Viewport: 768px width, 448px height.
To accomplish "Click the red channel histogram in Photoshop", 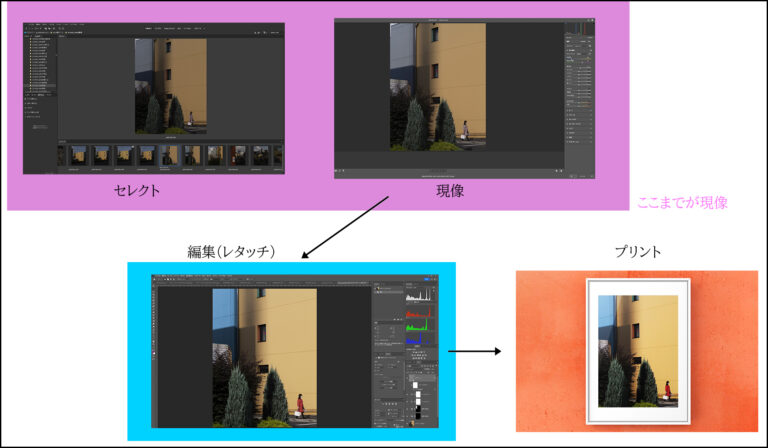I will (420, 313).
